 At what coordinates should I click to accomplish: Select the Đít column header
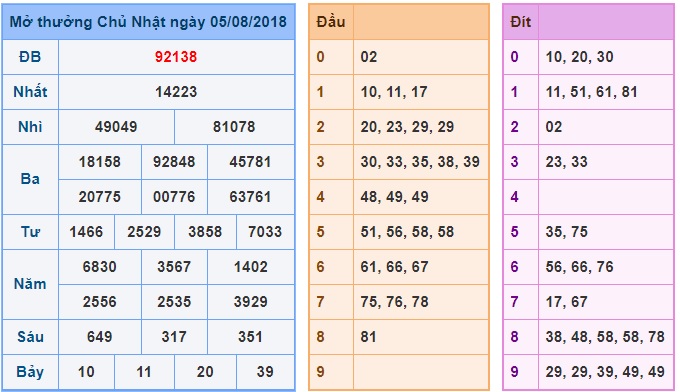pyautogui.click(x=520, y=22)
